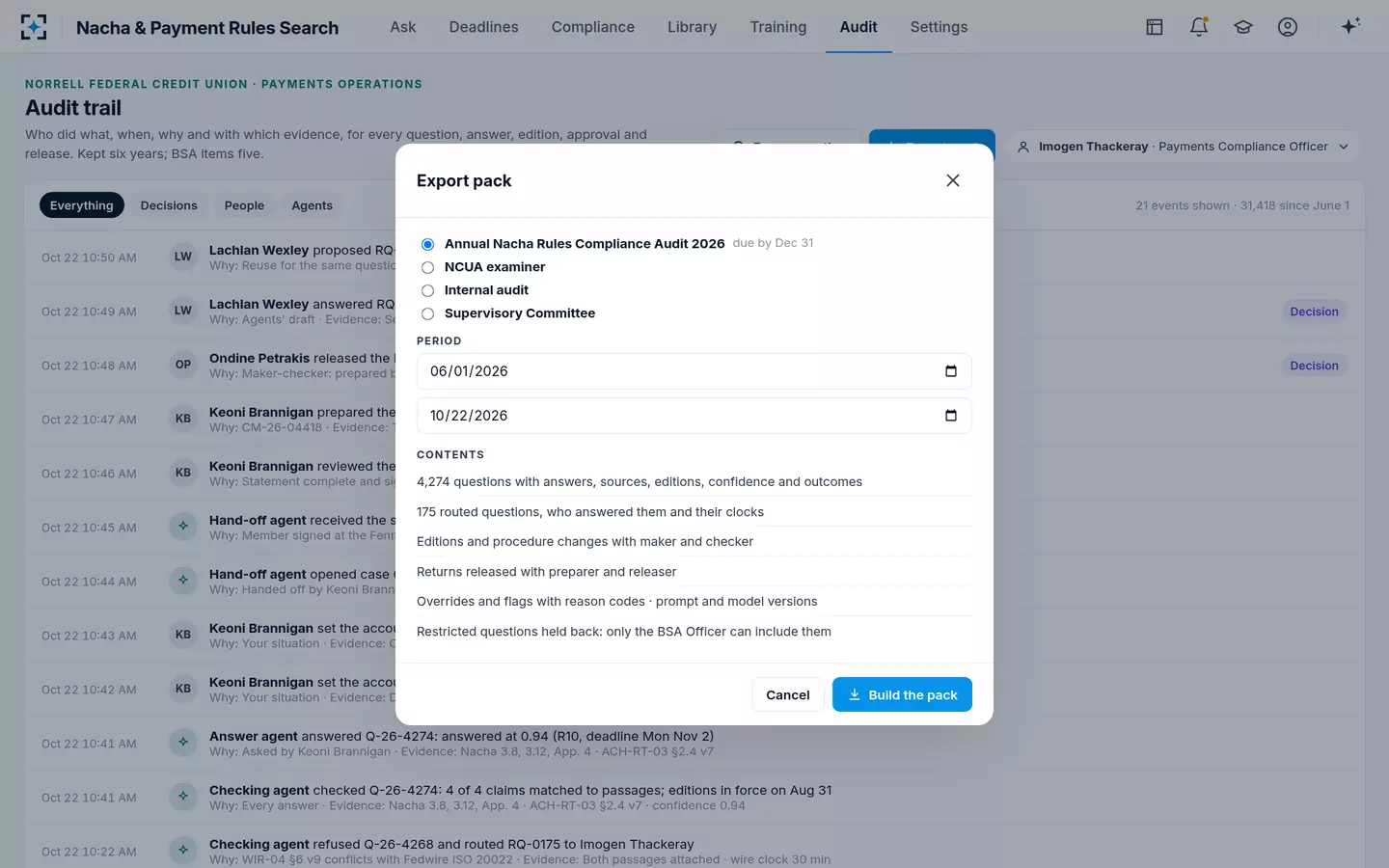Expand Imogen Thackeray role dropdown
The width and height of the screenshot is (1389, 868).
pyautogui.click(x=1185, y=147)
